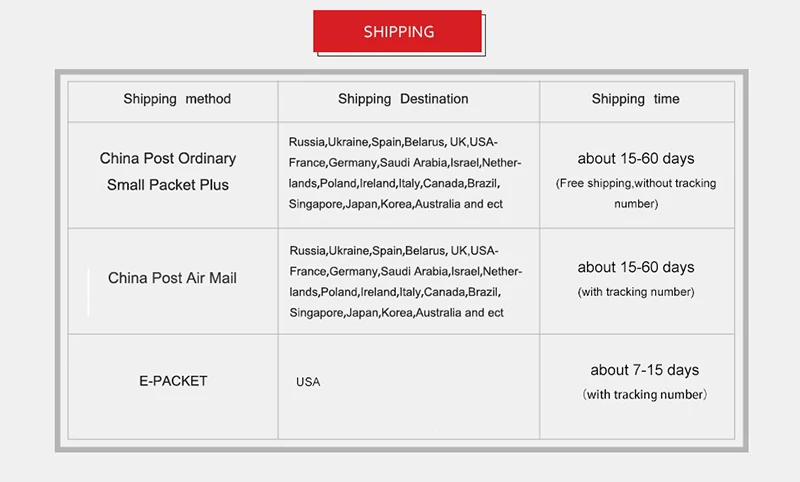This screenshot has width=800, height=482.
Task: Click about 15-60 days in Ordinary Packet row
Action: [x=635, y=158]
